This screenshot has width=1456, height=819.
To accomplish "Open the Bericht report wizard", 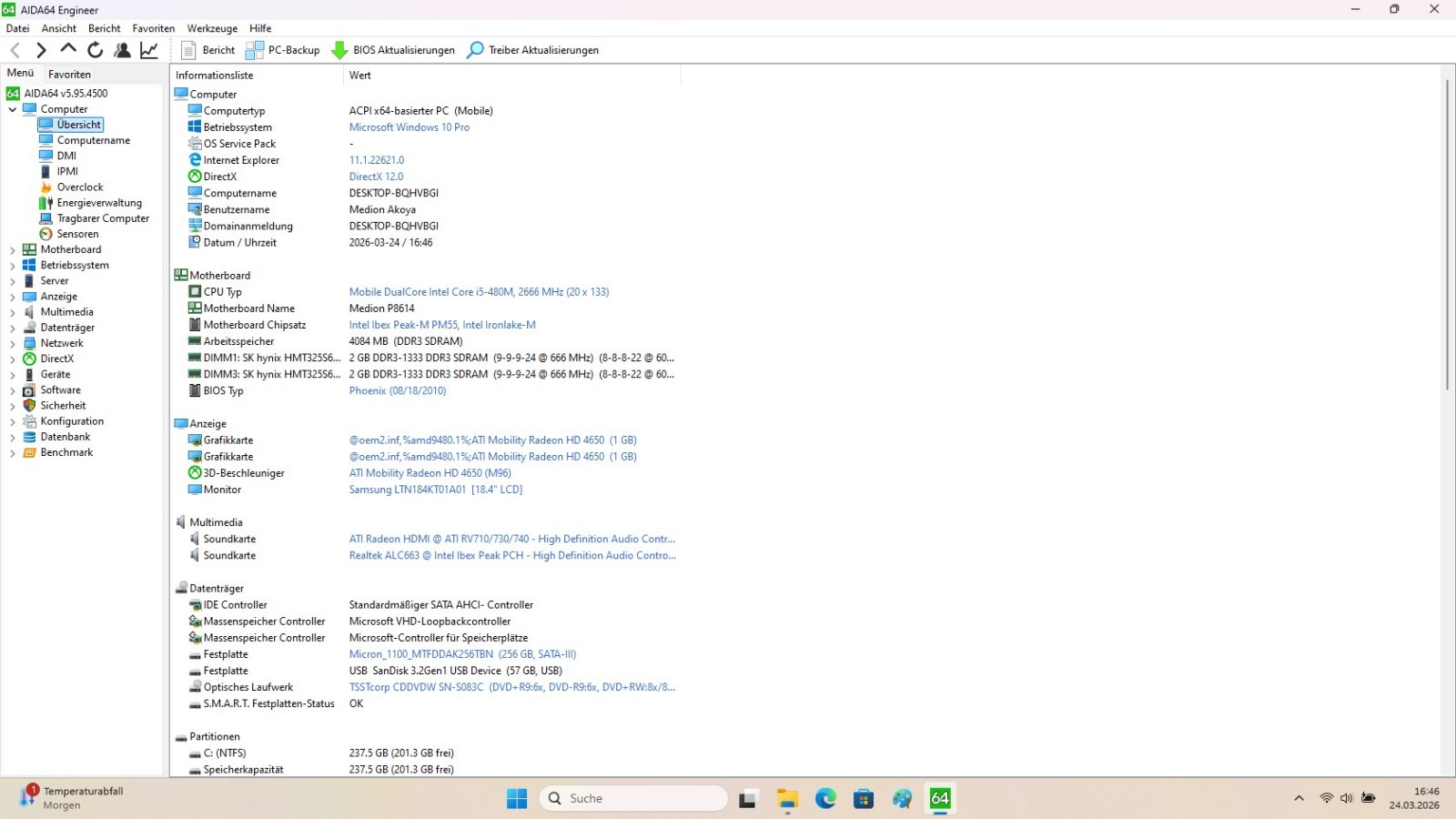I will click(208, 50).
